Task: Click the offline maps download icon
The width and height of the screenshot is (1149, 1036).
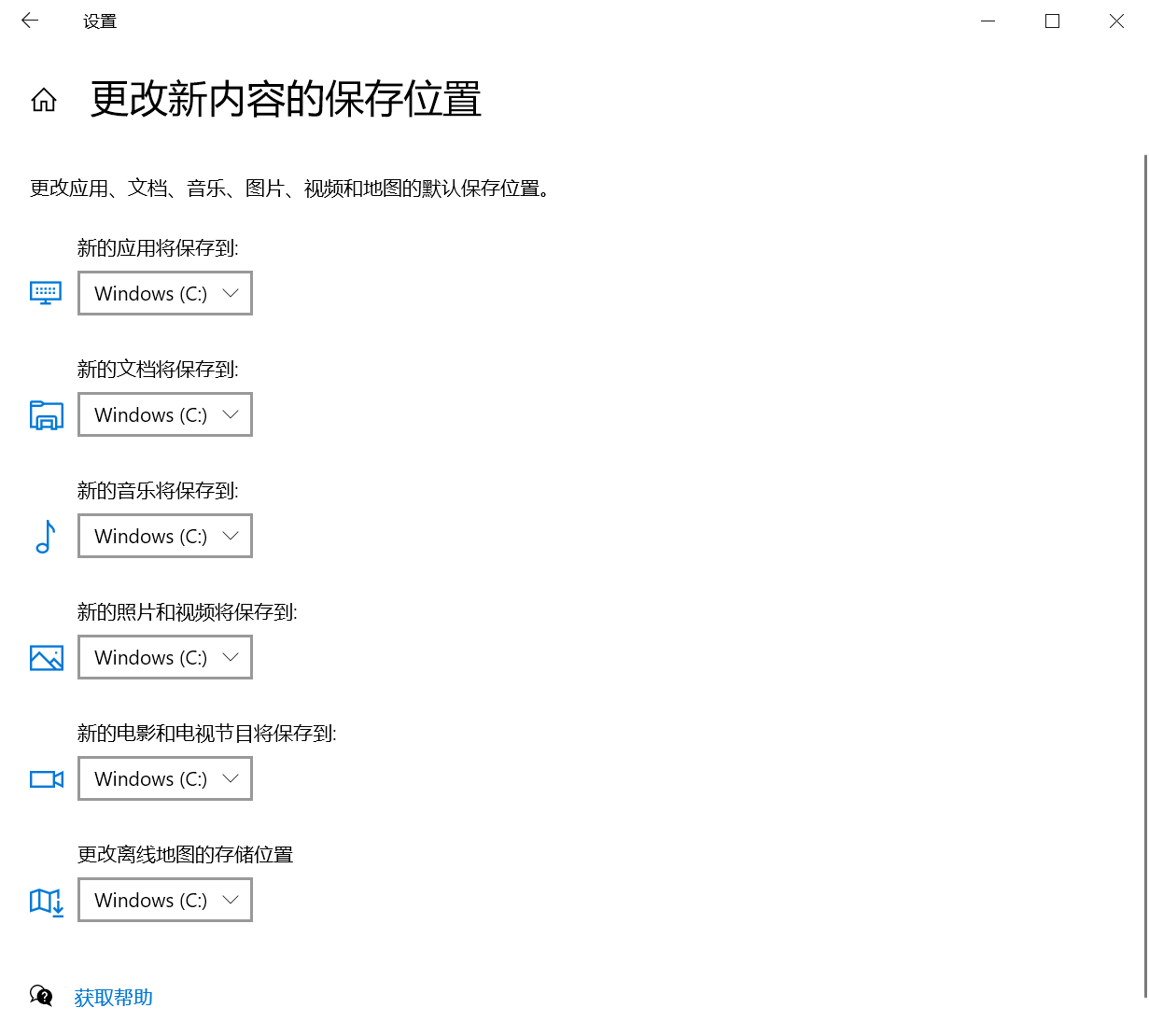Action: 47,902
